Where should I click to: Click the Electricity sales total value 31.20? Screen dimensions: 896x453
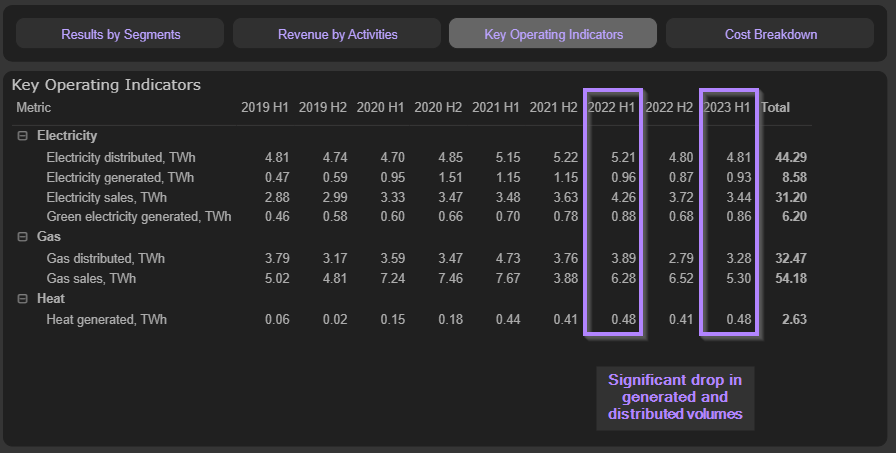click(x=790, y=197)
